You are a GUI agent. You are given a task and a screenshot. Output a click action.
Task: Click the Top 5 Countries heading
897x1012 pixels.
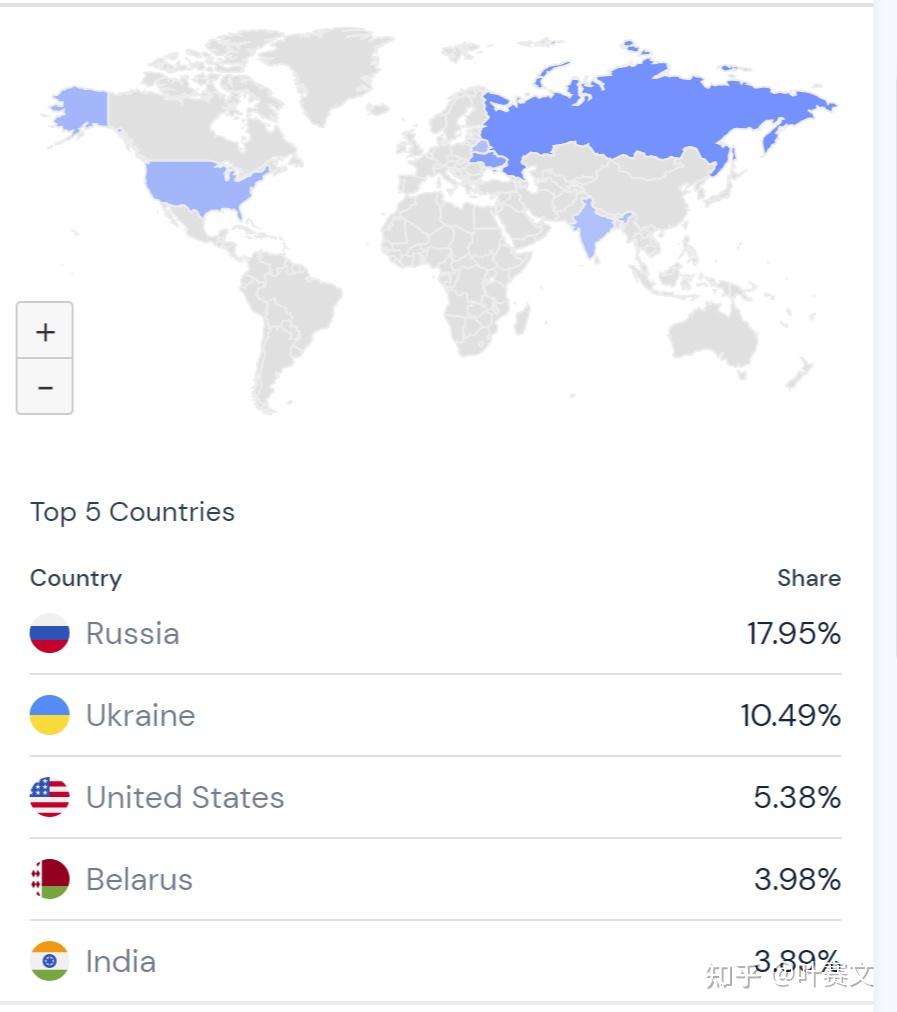click(132, 512)
